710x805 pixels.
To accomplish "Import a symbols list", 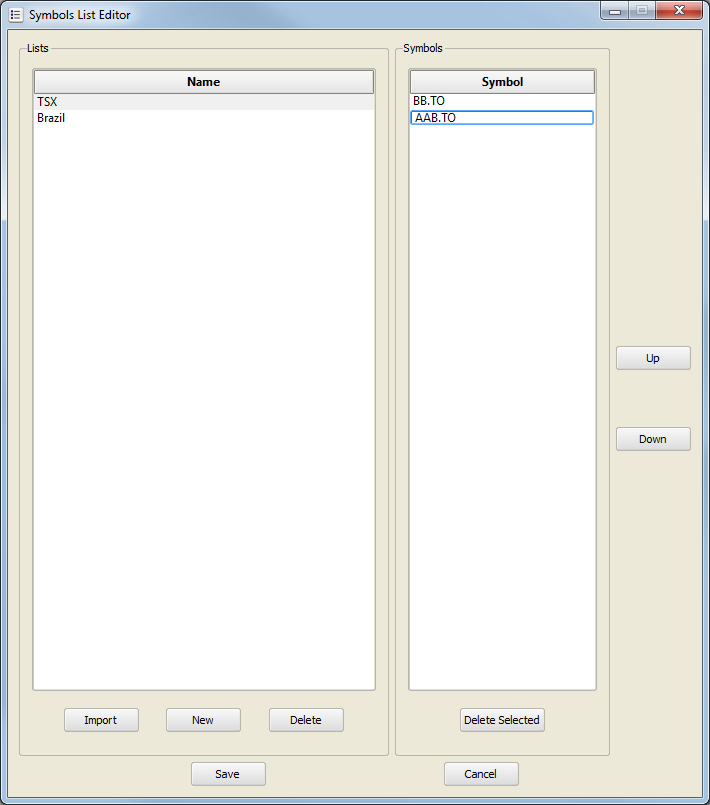I will coord(101,720).
